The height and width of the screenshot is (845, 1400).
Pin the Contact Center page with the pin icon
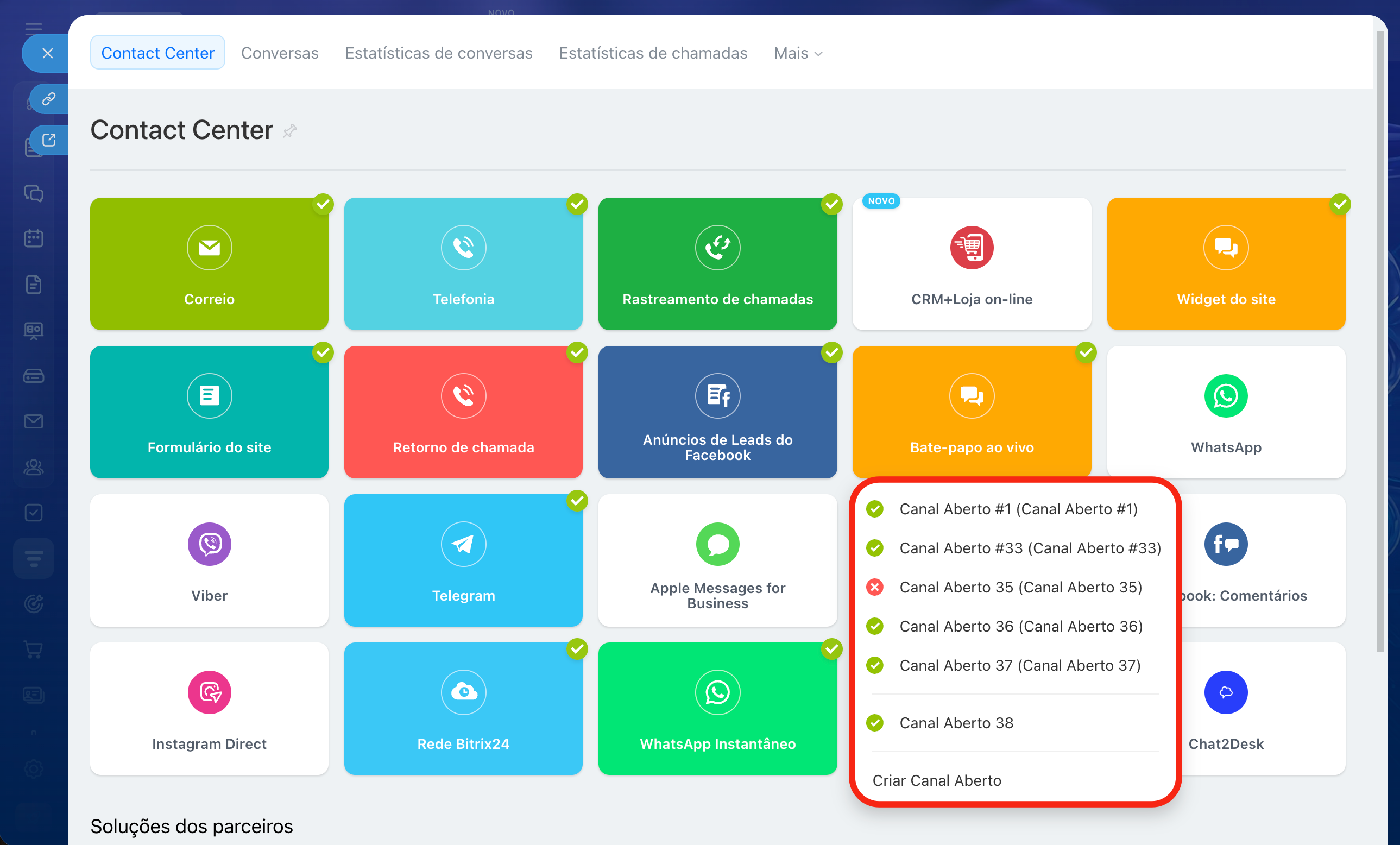(x=290, y=131)
